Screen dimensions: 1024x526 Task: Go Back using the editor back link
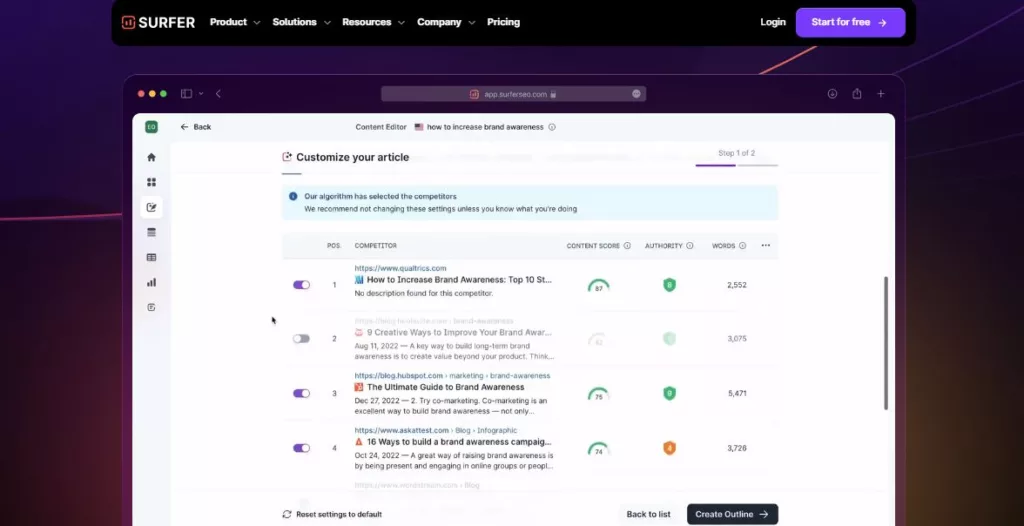point(196,127)
